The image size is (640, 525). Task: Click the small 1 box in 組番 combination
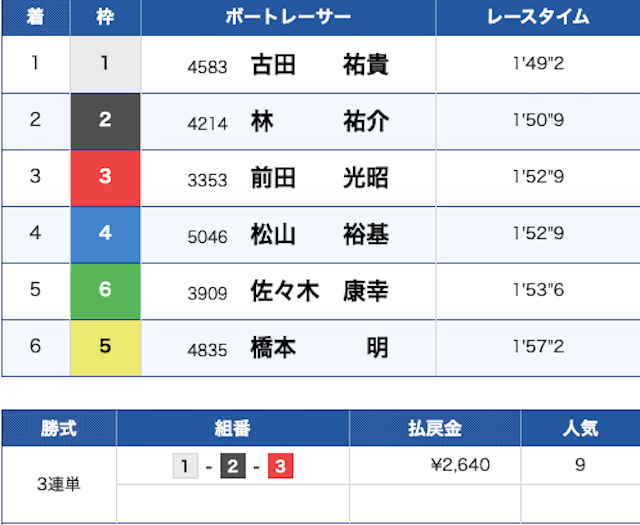[185, 466]
